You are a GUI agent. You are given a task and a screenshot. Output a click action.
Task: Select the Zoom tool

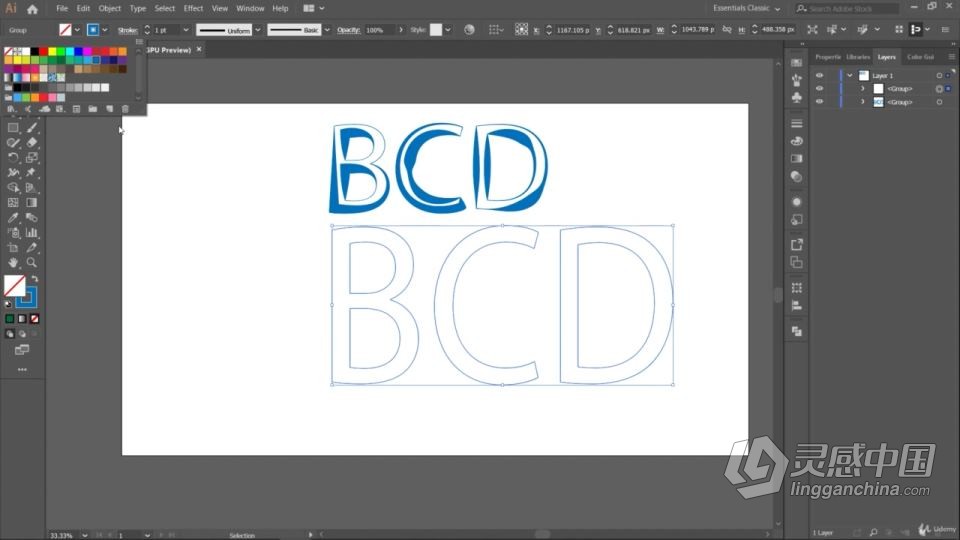point(32,263)
